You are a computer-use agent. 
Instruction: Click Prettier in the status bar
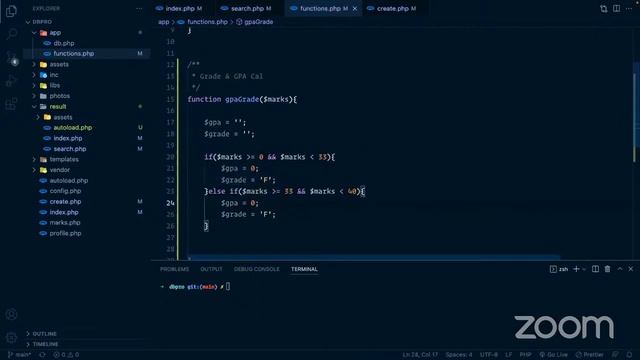coord(589,355)
